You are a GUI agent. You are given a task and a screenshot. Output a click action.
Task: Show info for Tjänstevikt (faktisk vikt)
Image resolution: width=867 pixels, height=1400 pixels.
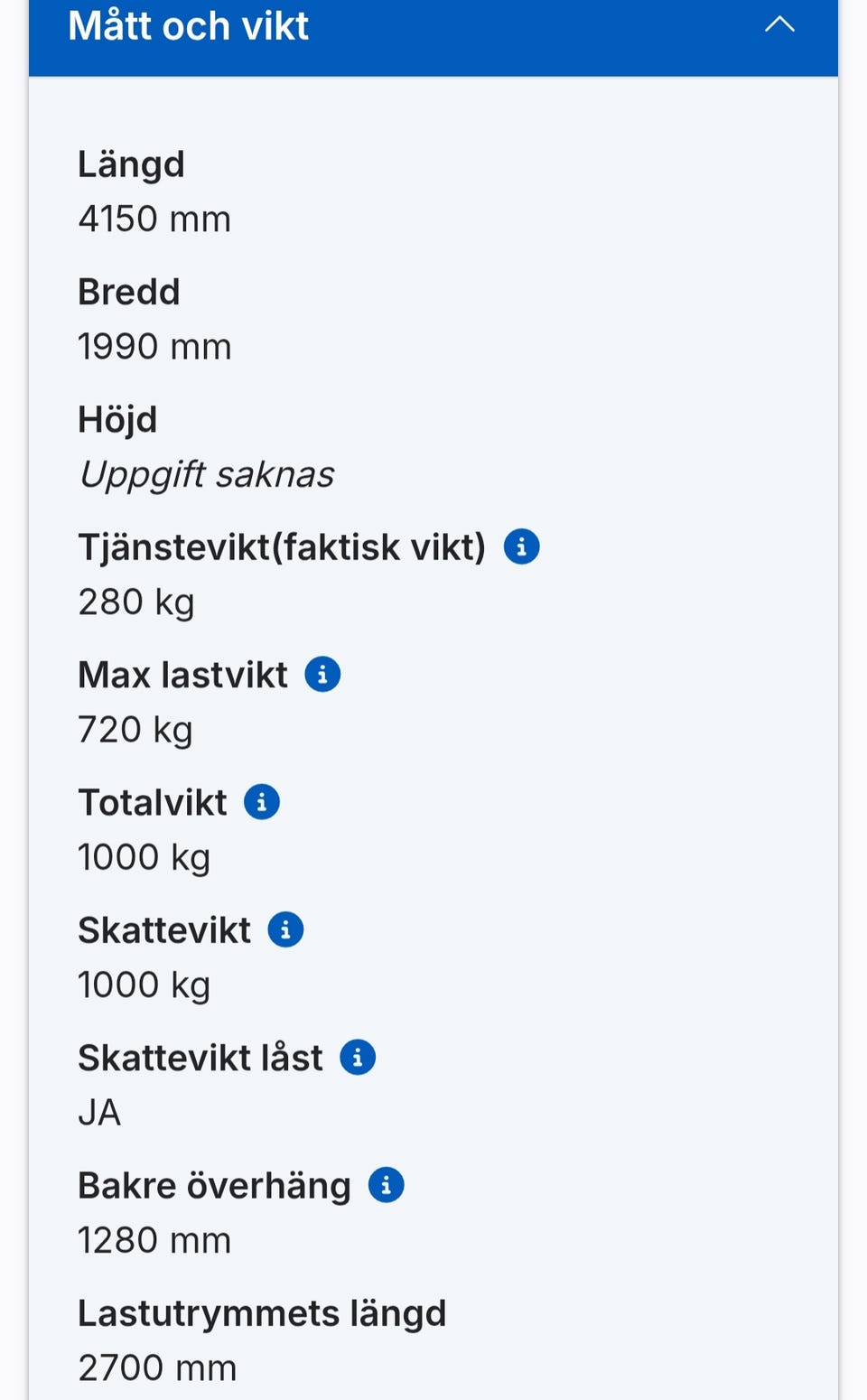coord(521,547)
